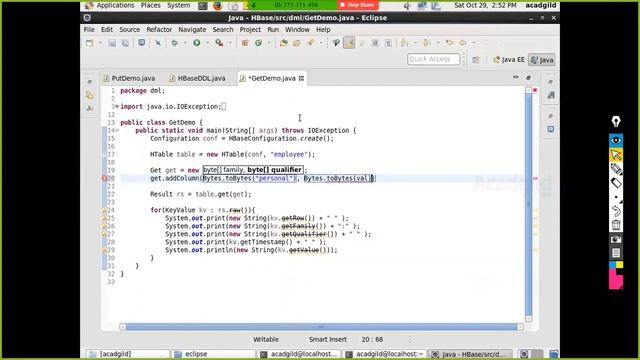Switch to PutDemo.java tab
The height and width of the screenshot is (360, 640).
coord(129,78)
